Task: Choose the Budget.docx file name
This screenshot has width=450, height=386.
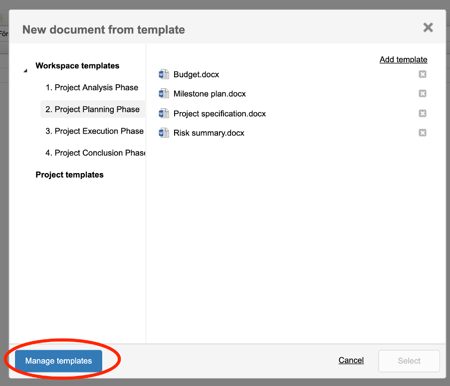Action: [x=196, y=74]
